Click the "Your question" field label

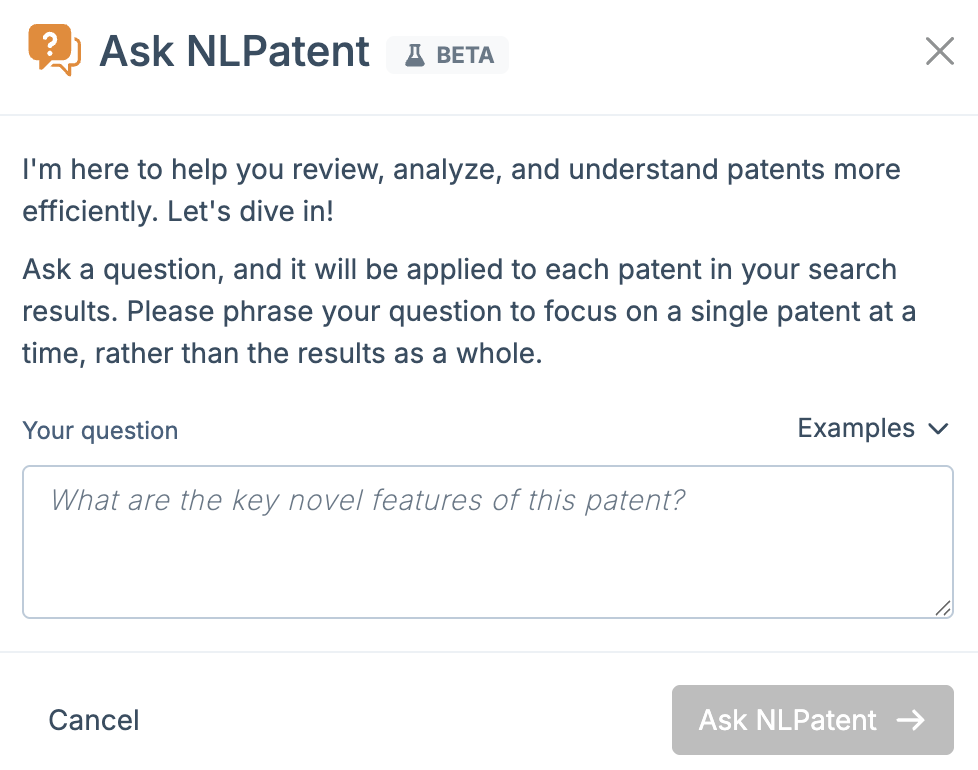(100, 431)
